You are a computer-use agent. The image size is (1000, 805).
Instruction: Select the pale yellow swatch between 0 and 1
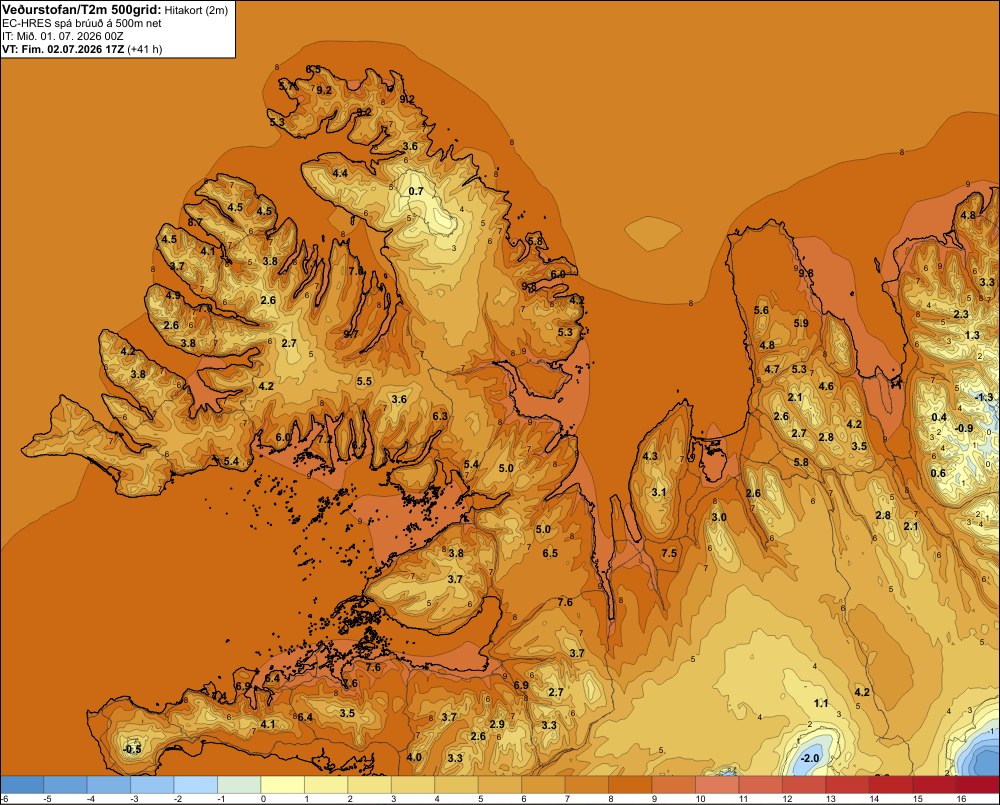283,785
